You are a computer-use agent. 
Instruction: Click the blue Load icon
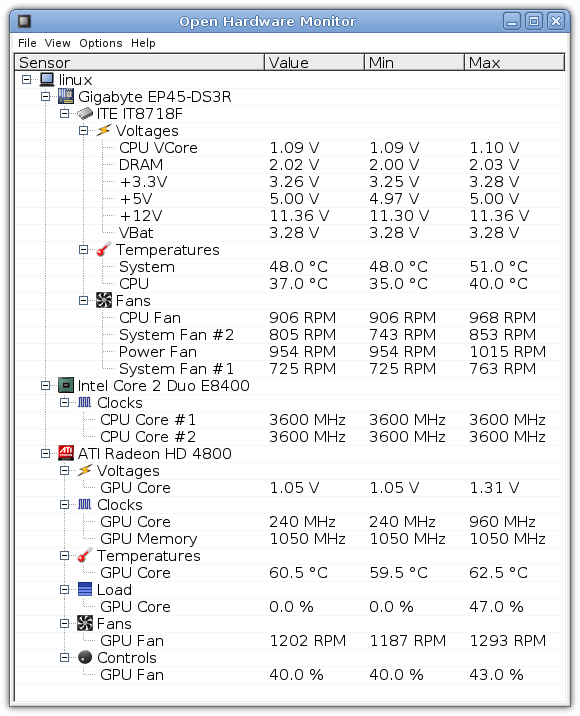85,589
